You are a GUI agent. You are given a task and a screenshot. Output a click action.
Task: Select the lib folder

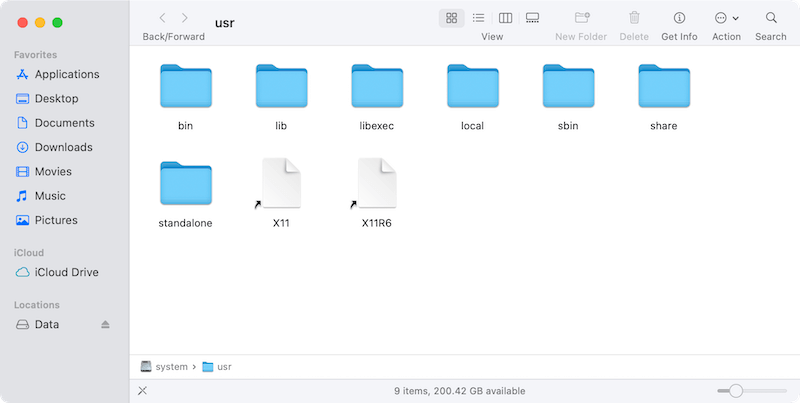pyautogui.click(x=281, y=86)
